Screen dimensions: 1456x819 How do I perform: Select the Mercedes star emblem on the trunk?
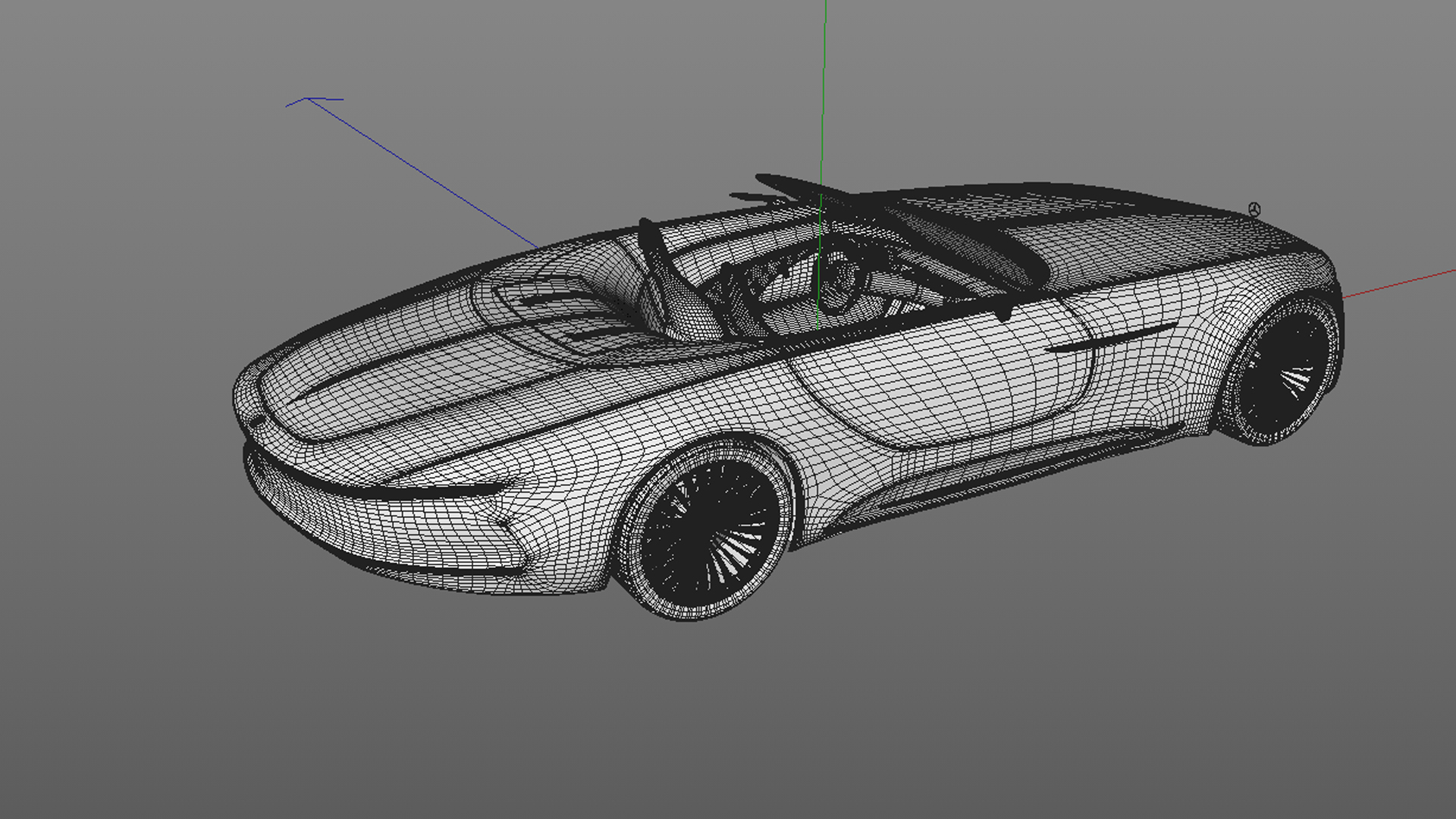click(1254, 210)
